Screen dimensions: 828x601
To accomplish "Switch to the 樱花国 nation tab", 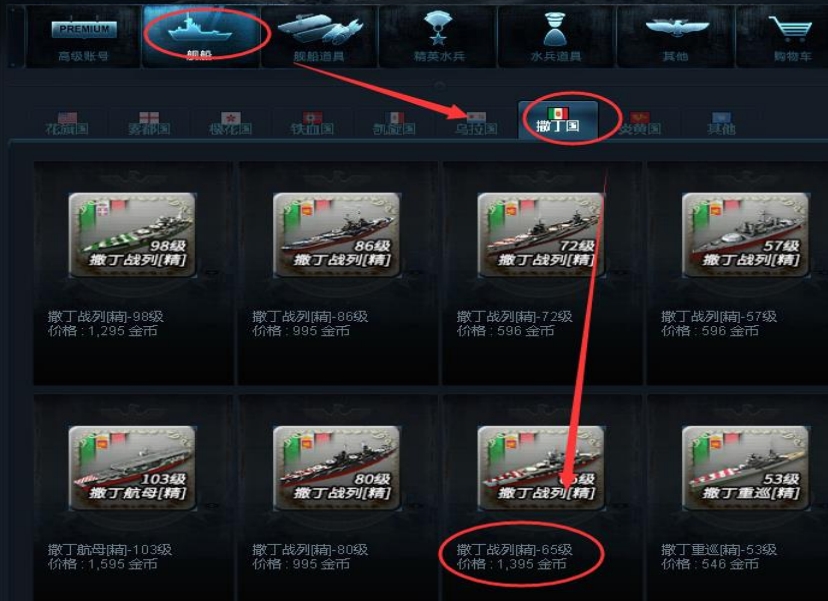I will point(230,123).
